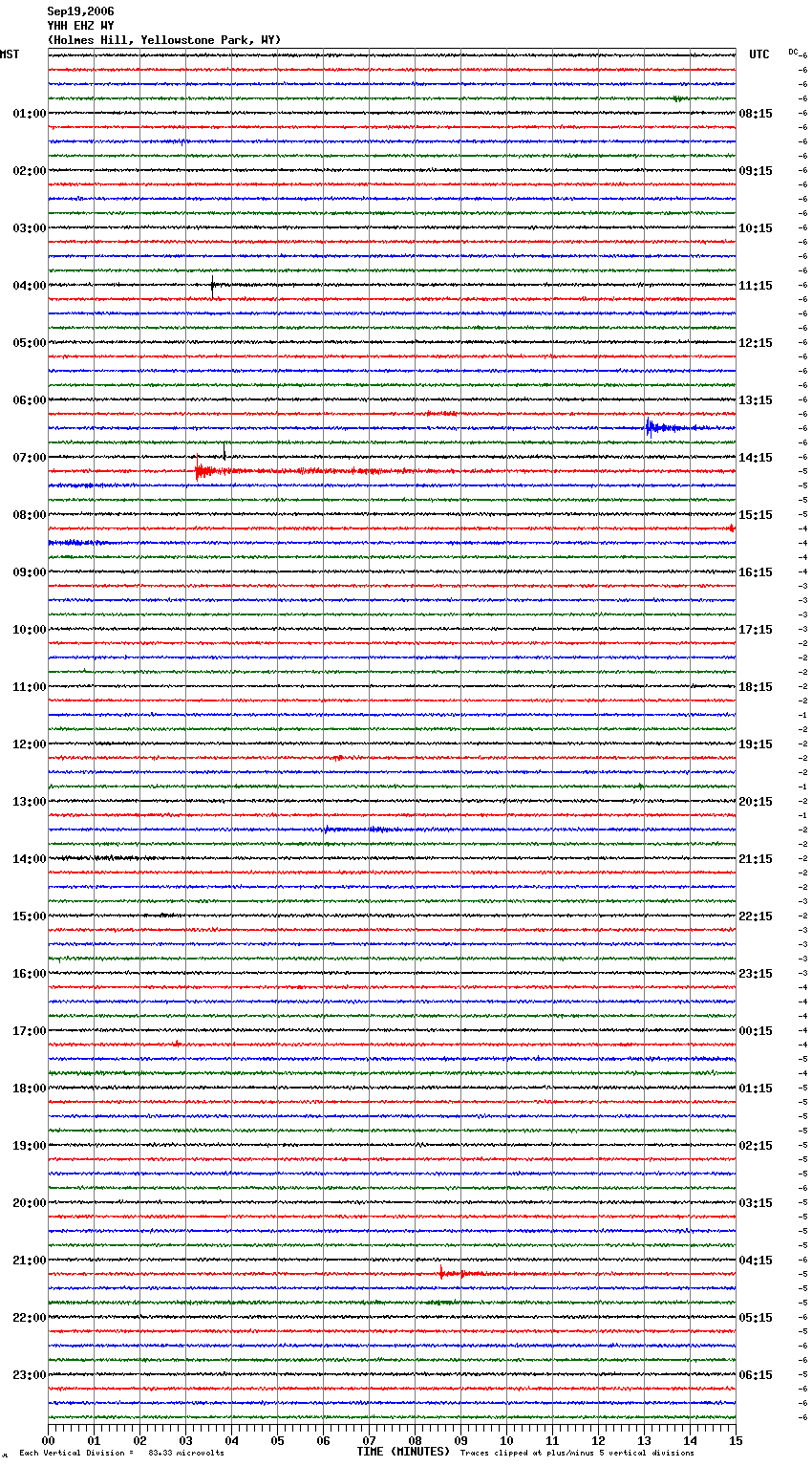
Task: Click minute 13 on the time axis
Action: pyautogui.click(x=645, y=1440)
